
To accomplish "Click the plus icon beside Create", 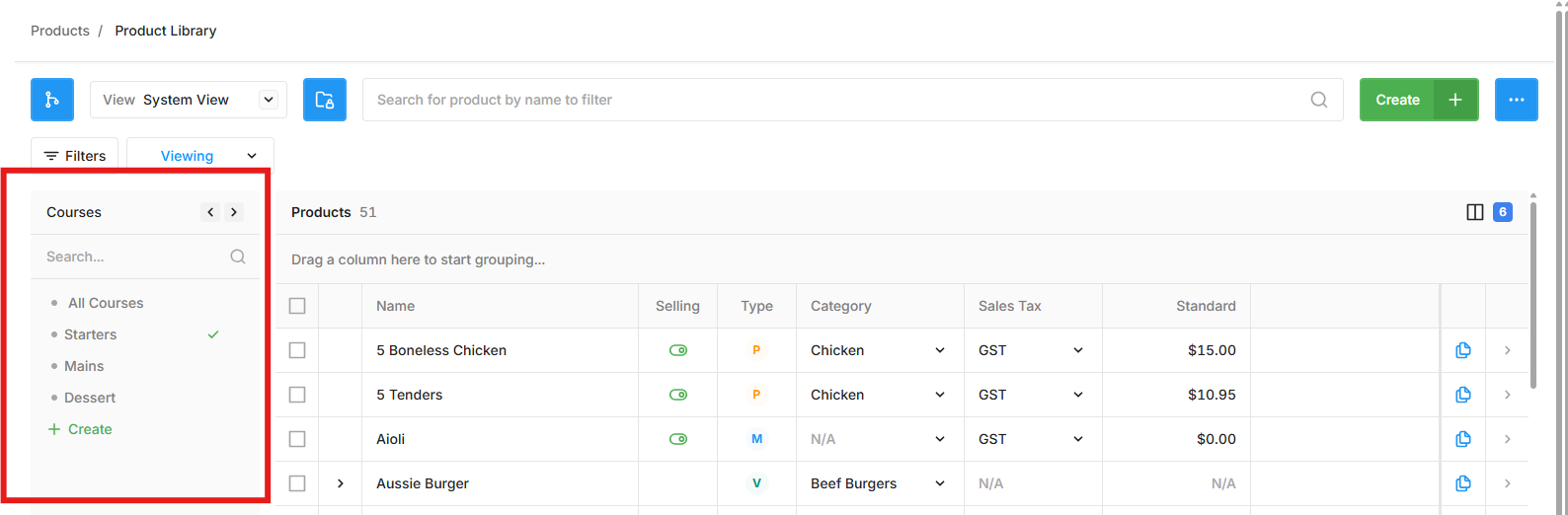I will (1455, 100).
